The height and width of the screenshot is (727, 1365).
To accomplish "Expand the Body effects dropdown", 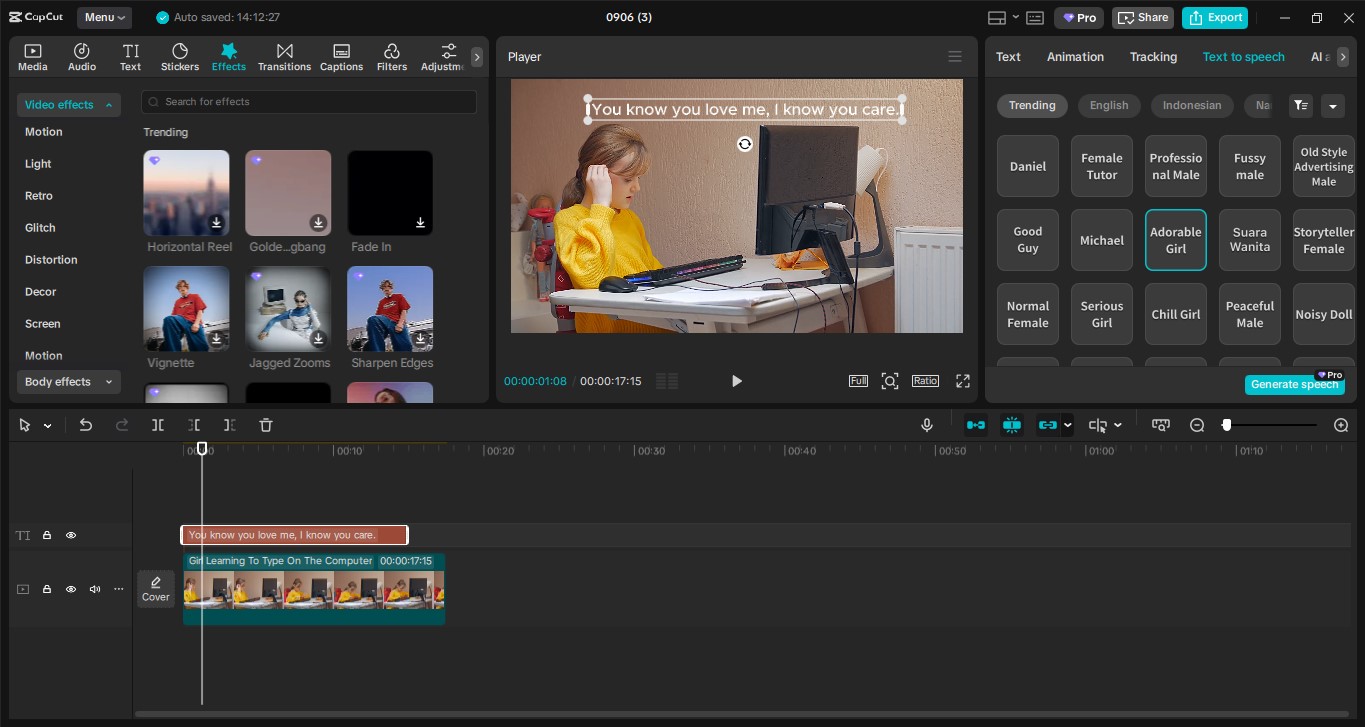I will tap(68, 381).
